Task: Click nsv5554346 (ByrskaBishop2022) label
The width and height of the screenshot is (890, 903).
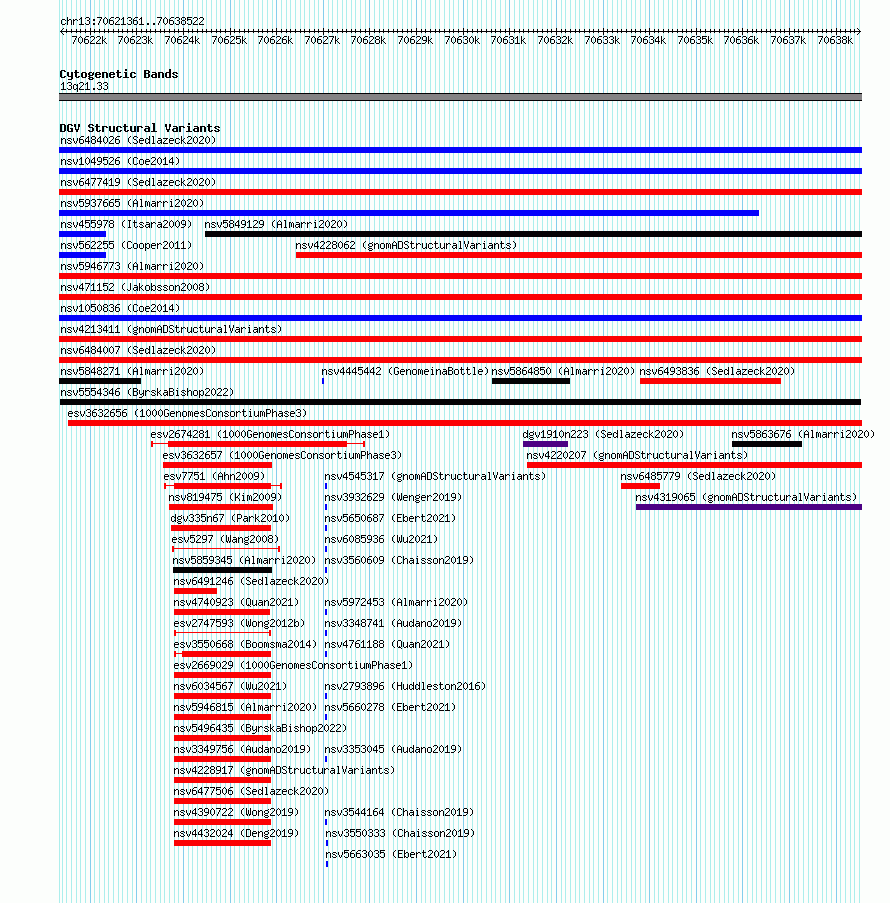Action: pyautogui.click(x=147, y=393)
